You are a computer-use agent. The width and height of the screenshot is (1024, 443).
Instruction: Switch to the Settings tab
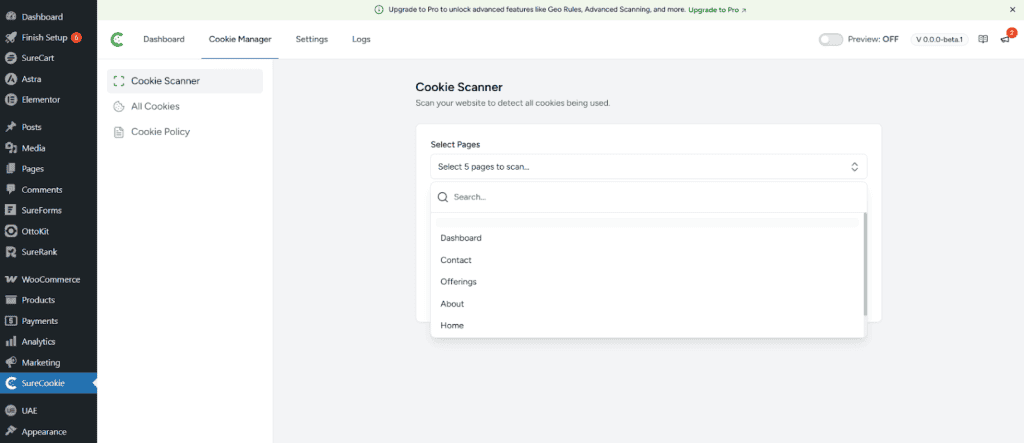[312, 39]
